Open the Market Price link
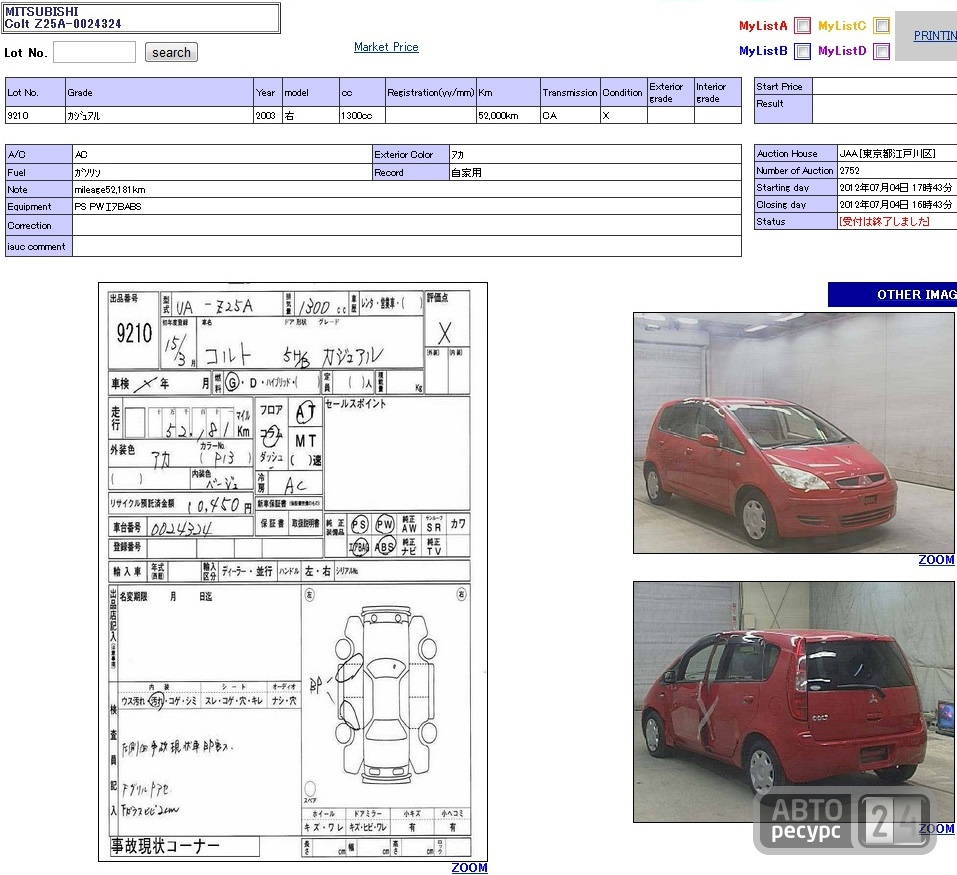This screenshot has width=957, height=875. [386, 47]
